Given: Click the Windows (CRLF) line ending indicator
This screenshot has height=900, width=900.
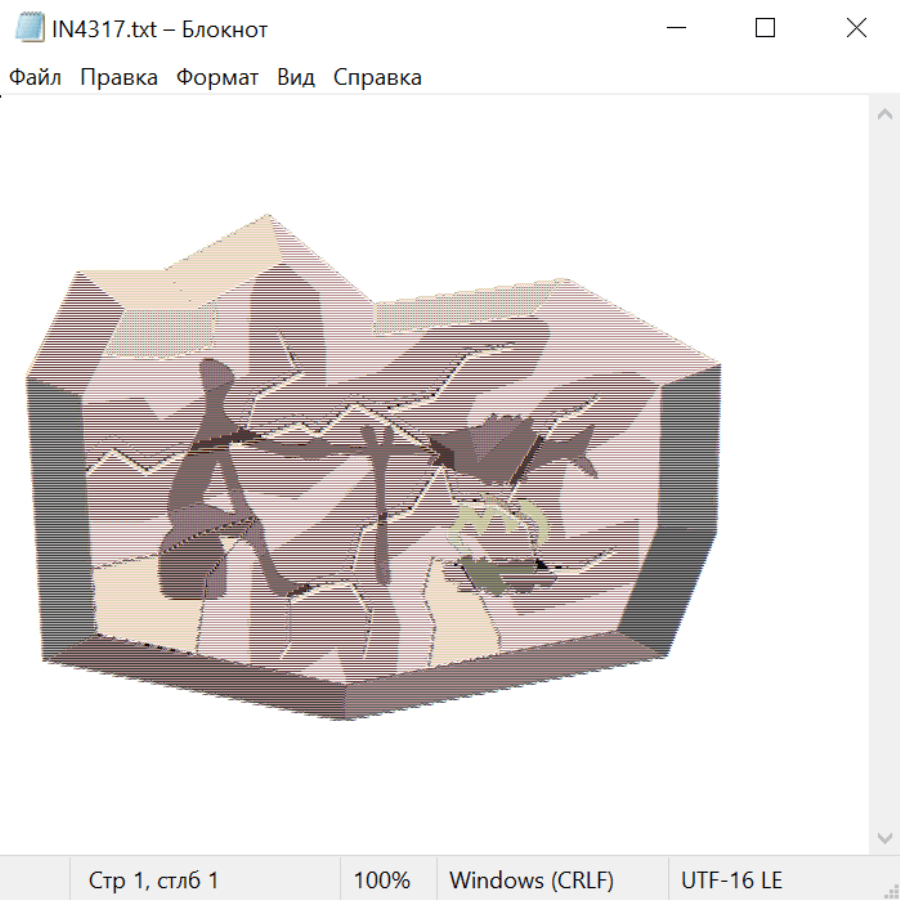Looking at the screenshot, I should point(531,880).
